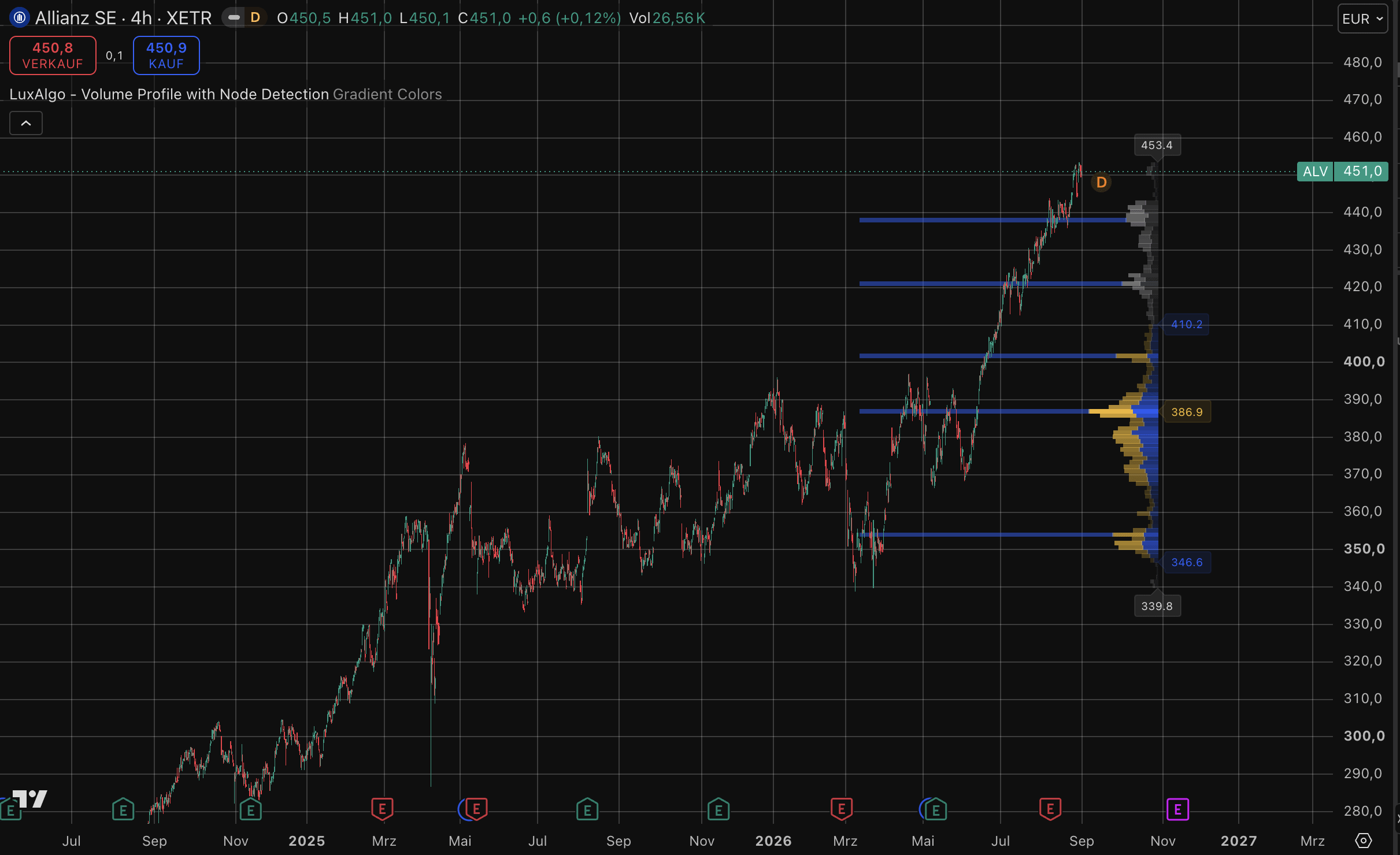This screenshot has height=855, width=1400.
Task: Open the green E earnings marker before Sep 2025
Action: pos(587,809)
